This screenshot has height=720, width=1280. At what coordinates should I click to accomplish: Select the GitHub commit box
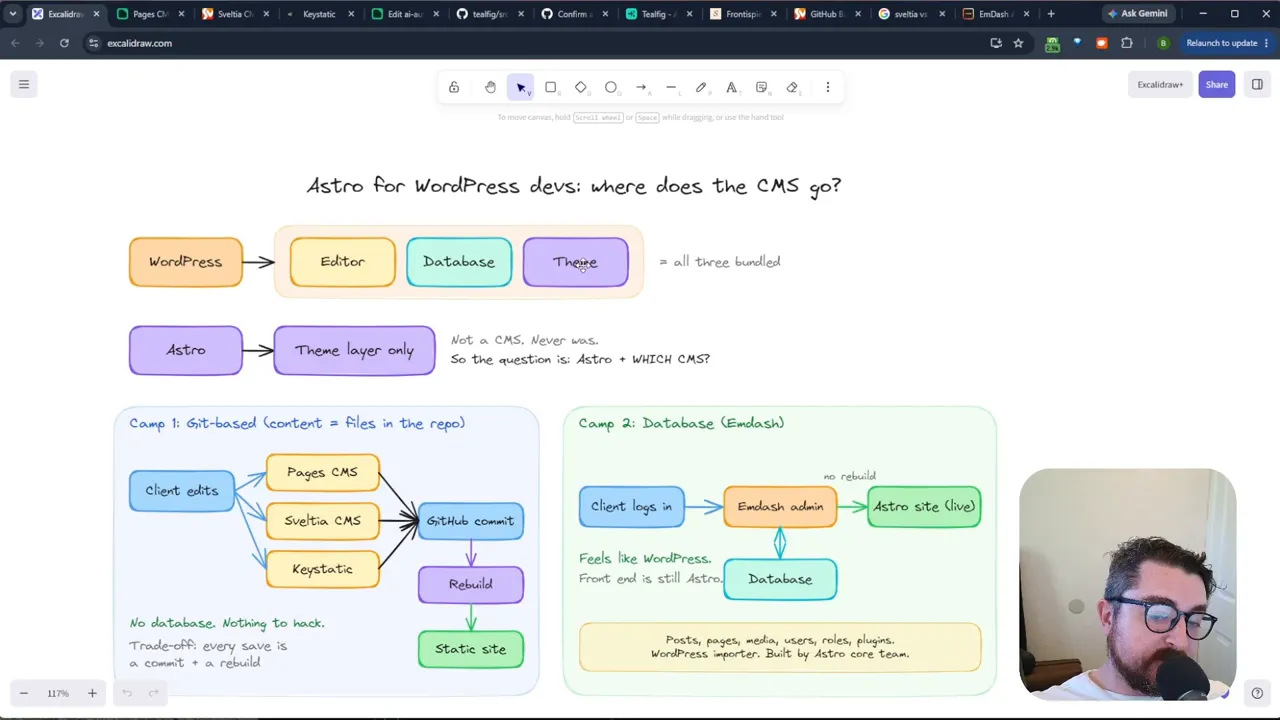471,521
